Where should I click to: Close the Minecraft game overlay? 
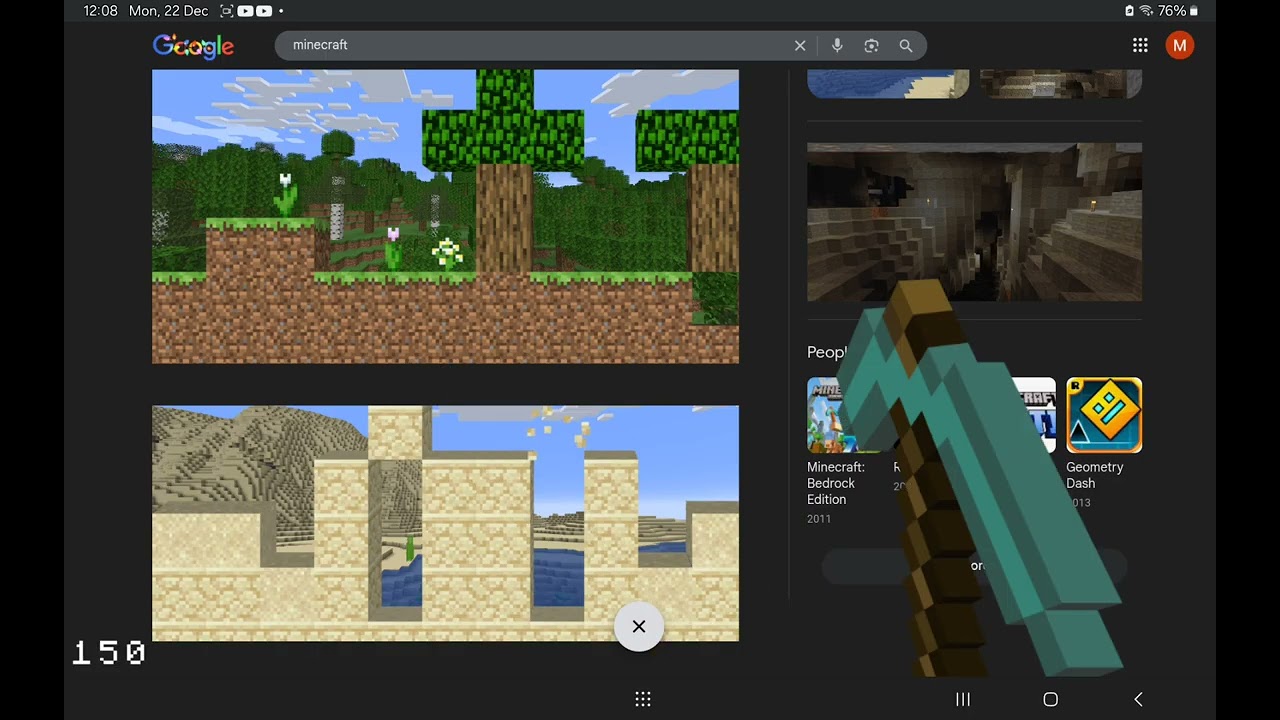tap(639, 627)
